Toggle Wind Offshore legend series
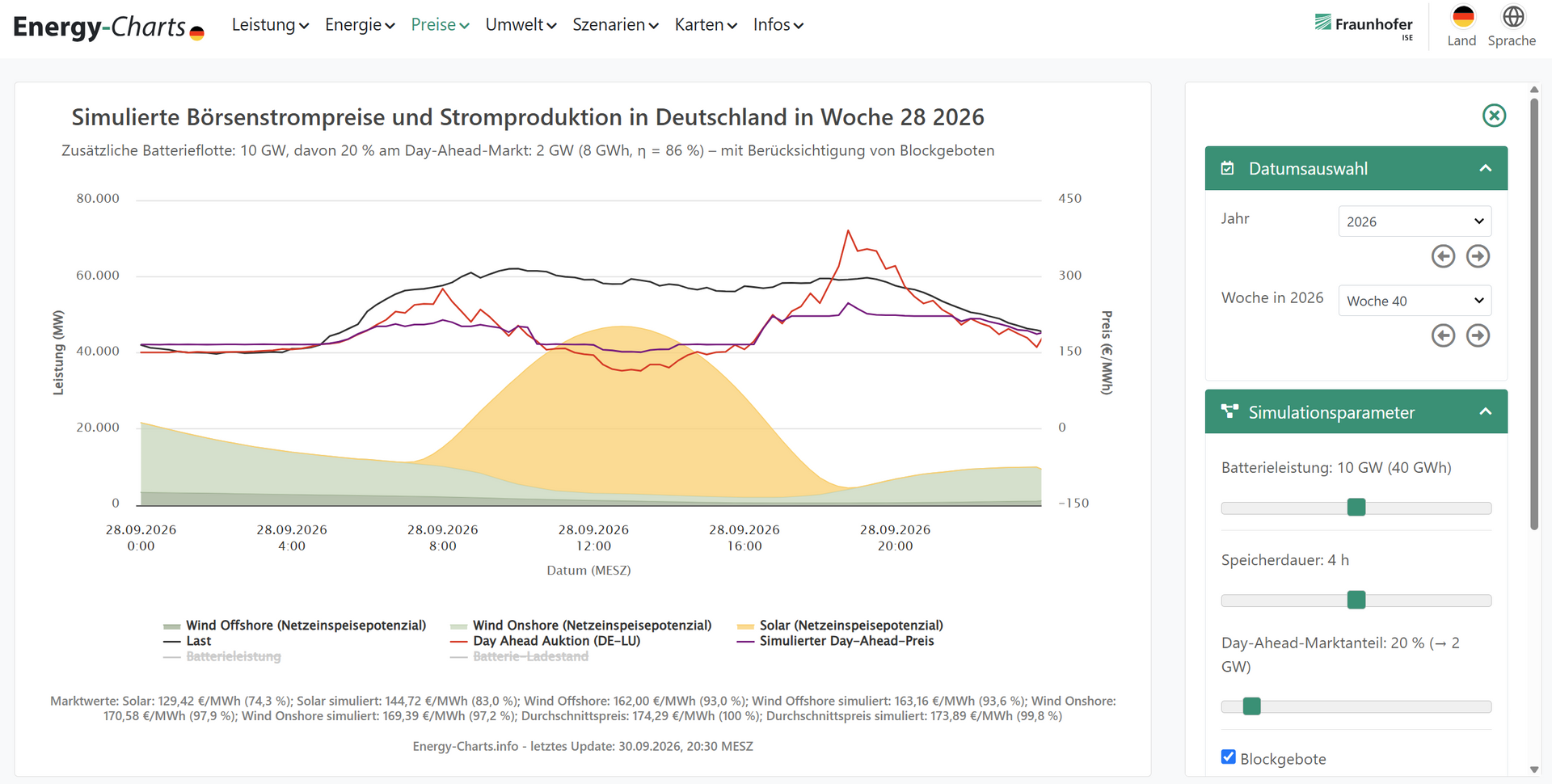The height and width of the screenshot is (784, 1552). pos(294,626)
